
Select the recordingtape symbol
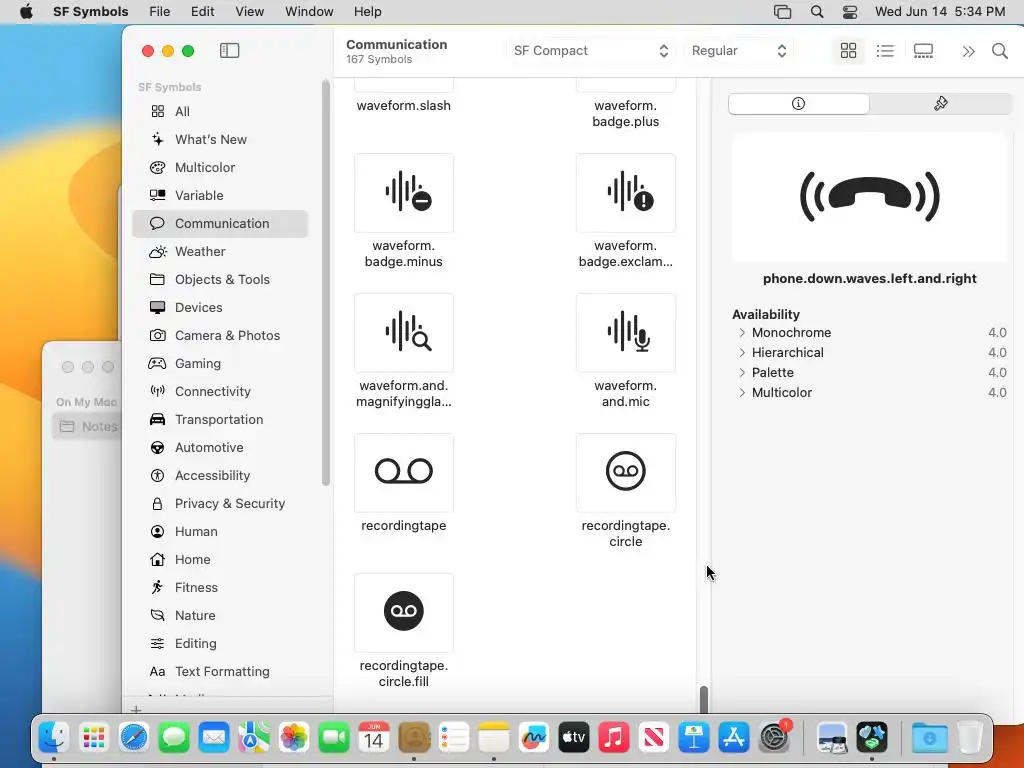pyautogui.click(x=404, y=473)
